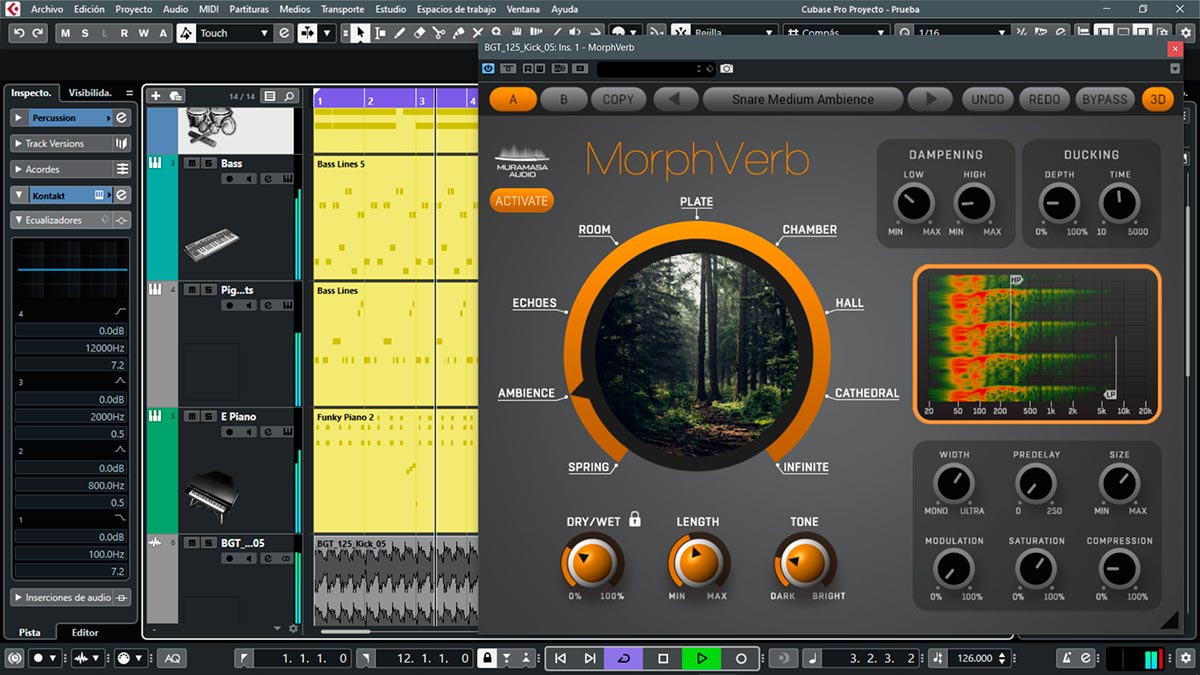Enable record on the Bass track
1200x675 pixels.
pyautogui.click(x=230, y=179)
